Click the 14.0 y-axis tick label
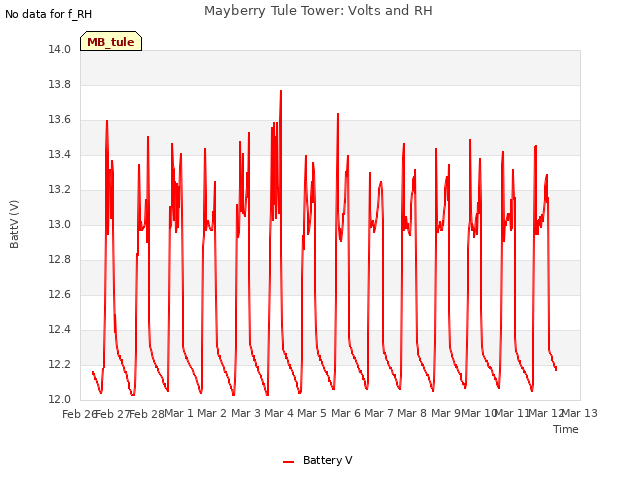 (x=59, y=50)
